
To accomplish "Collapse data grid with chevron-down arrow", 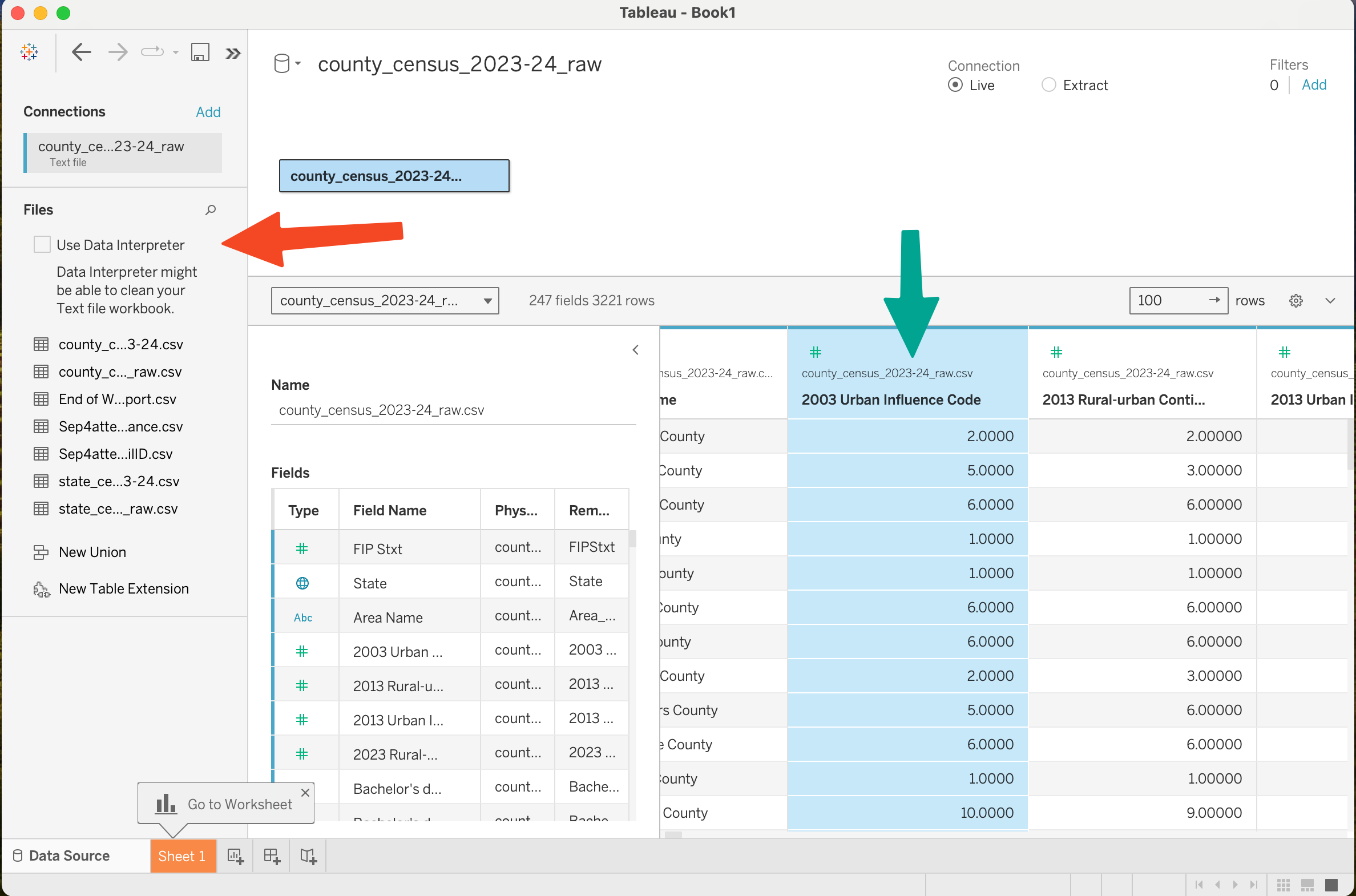I will [x=1330, y=301].
